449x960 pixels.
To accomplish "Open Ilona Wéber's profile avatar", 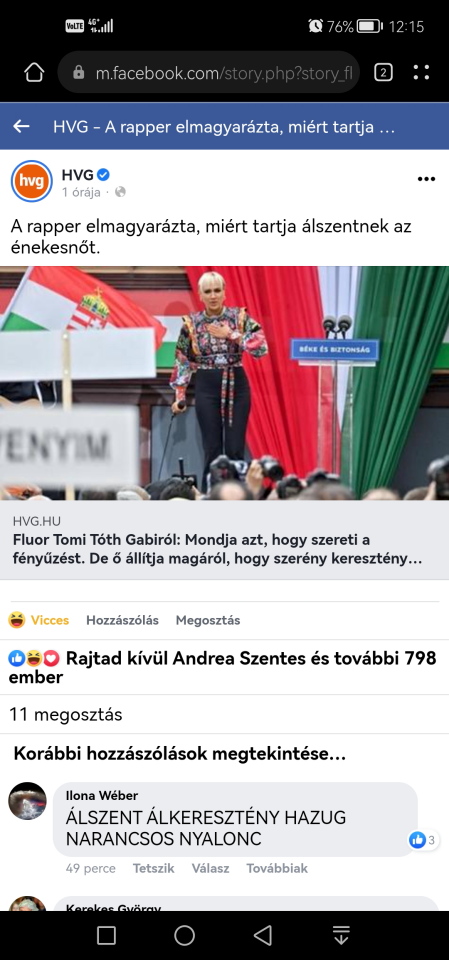I will pyautogui.click(x=28, y=801).
